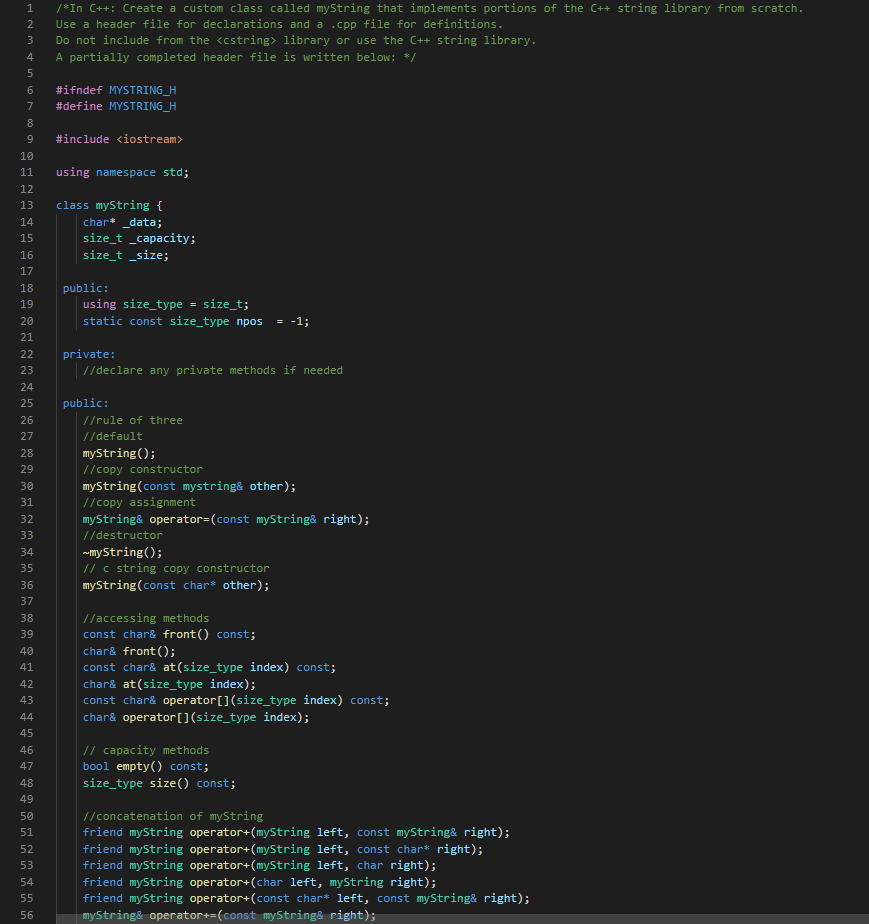Click 'char left' parameter on line 54
Screen dimensions: 869x924
point(286,882)
